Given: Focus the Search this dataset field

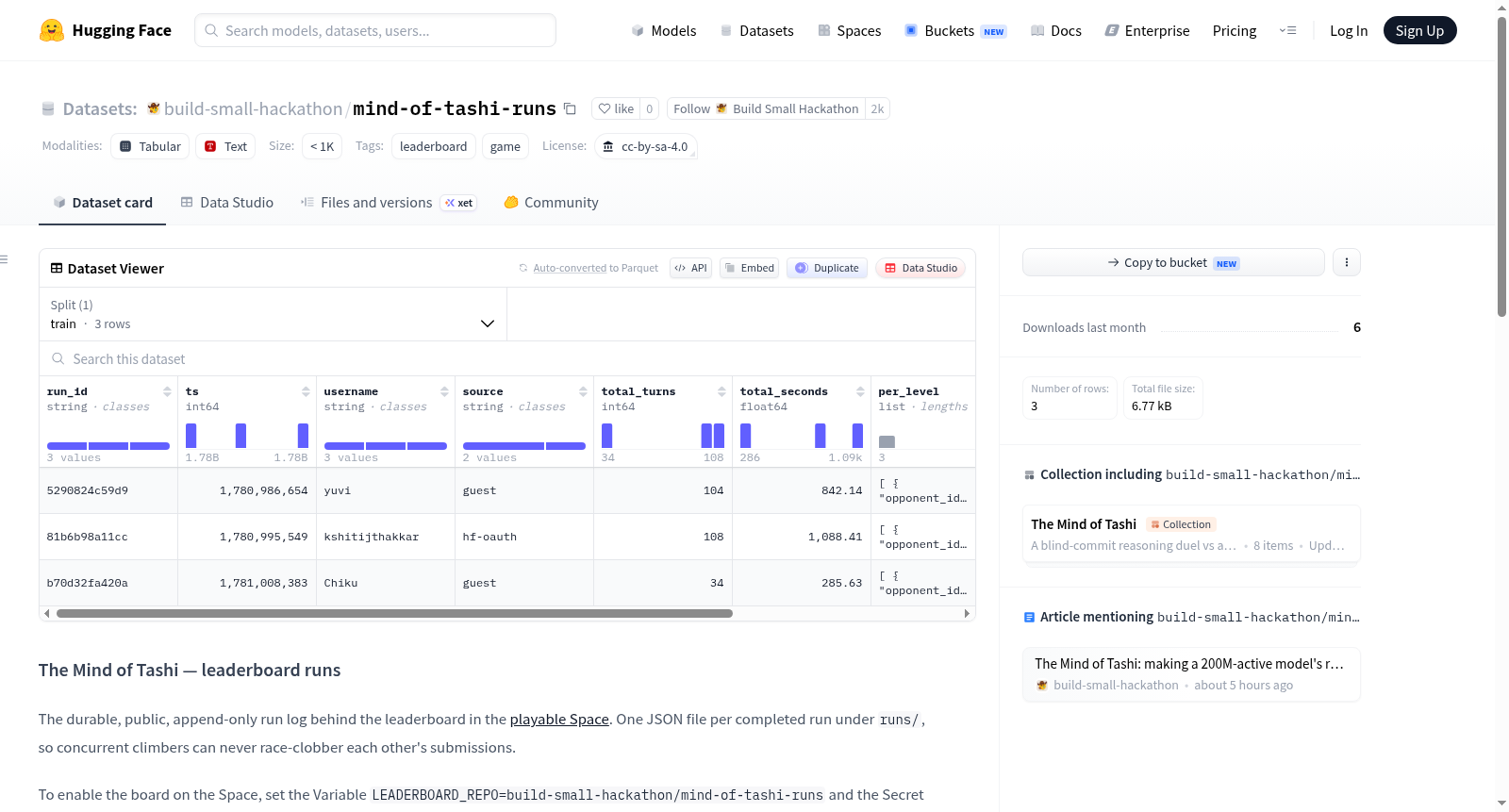Looking at the screenshot, I should (x=507, y=358).
